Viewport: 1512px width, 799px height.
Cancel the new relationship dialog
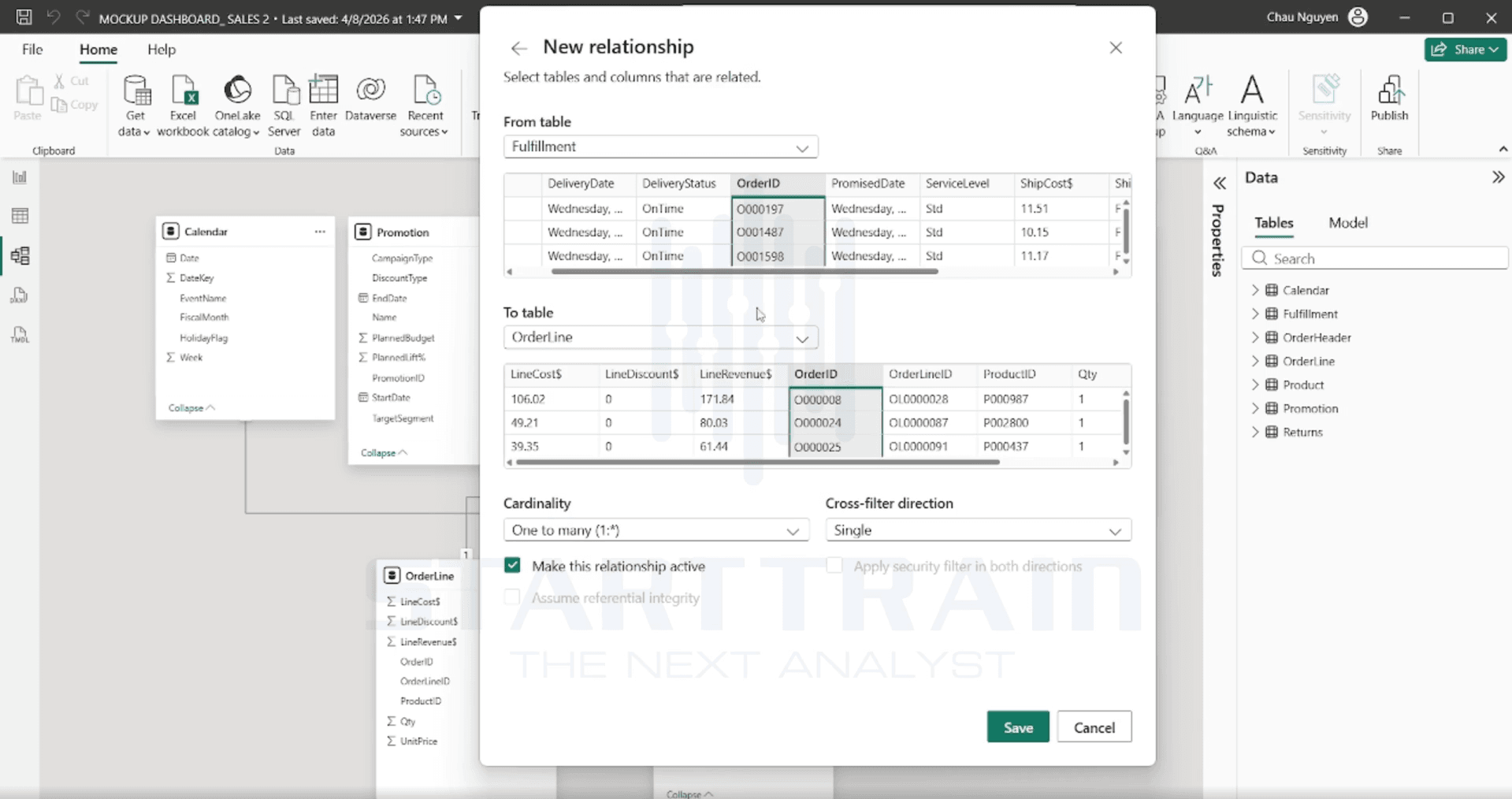[x=1094, y=727]
